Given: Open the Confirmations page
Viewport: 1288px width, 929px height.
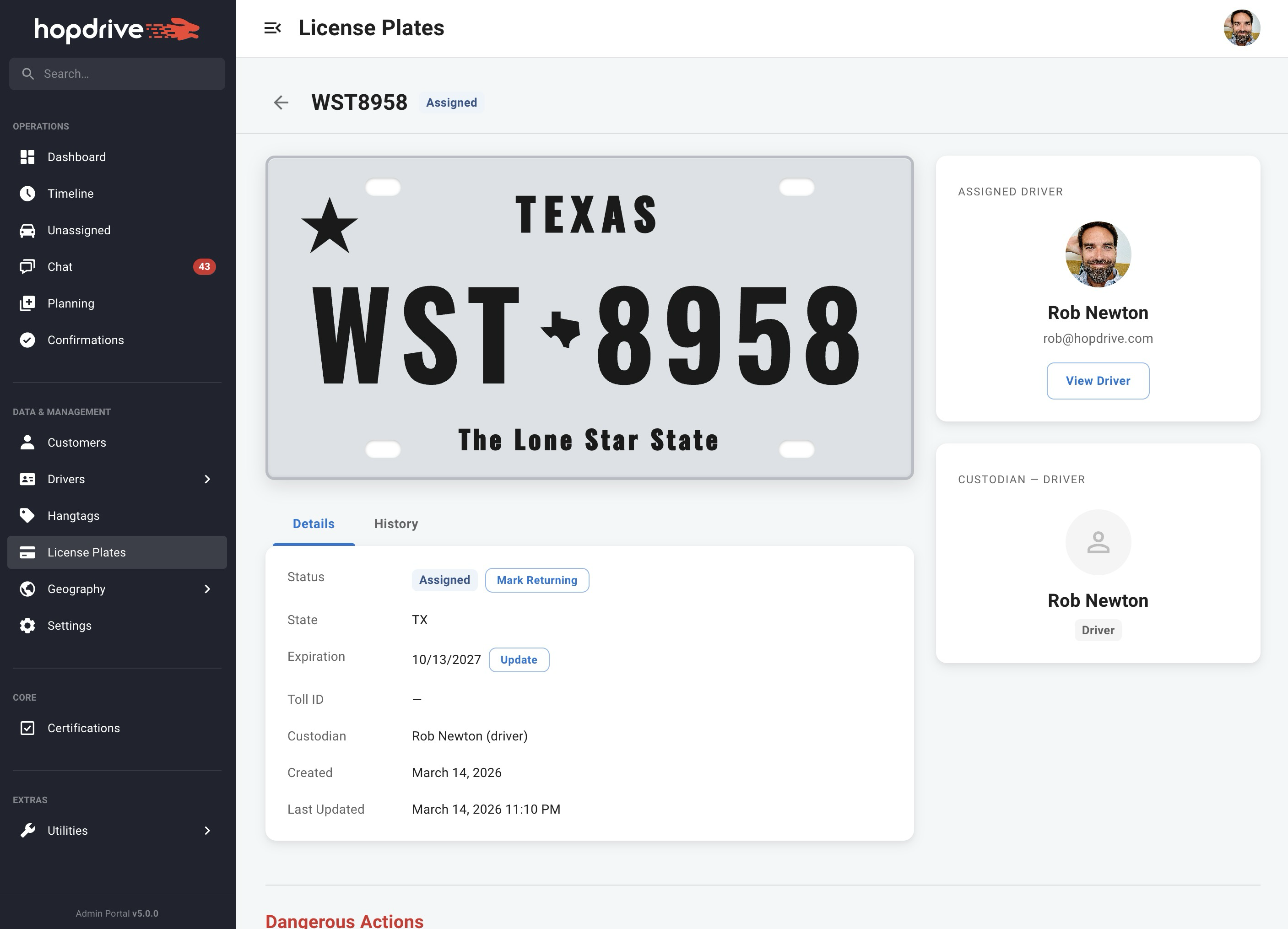Looking at the screenshot, I should (x=85, y=340).
